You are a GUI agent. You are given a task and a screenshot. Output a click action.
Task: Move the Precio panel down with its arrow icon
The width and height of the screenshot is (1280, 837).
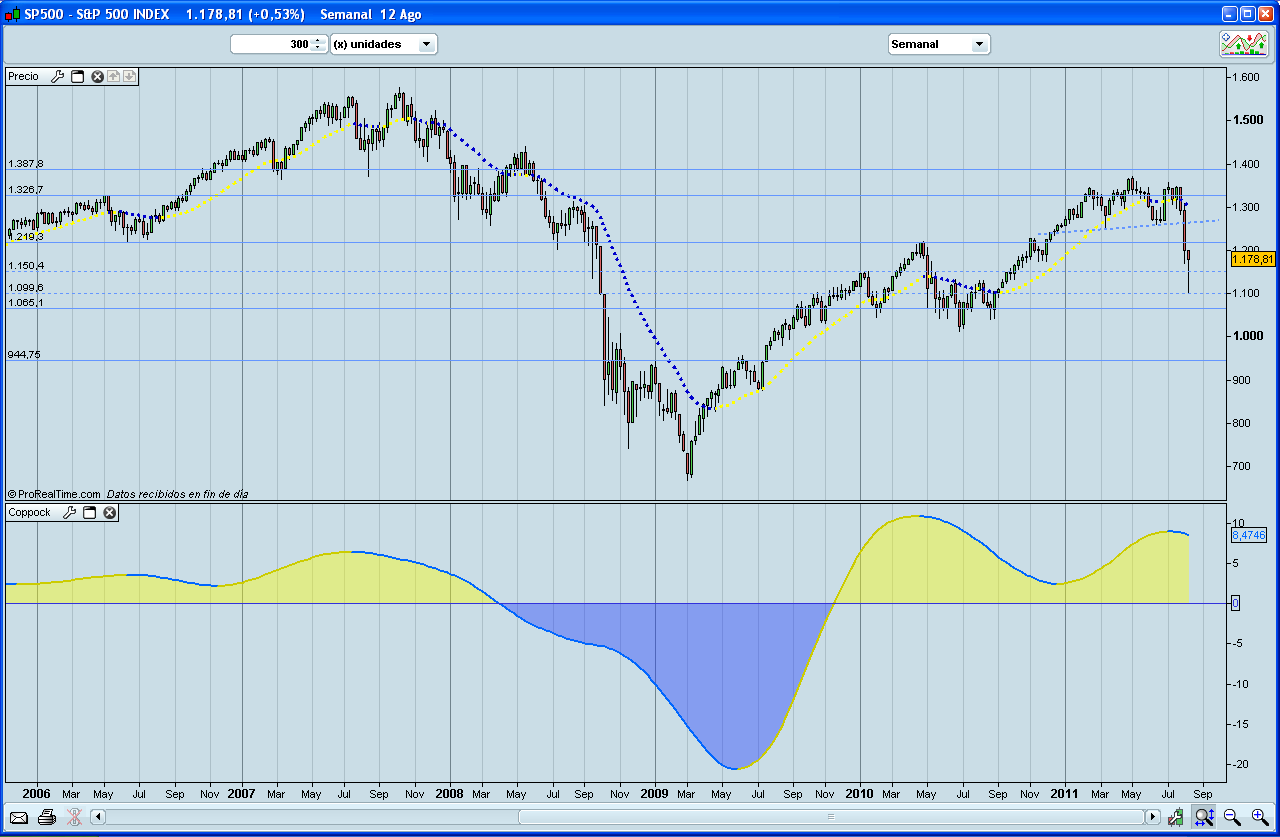point(129,76)
